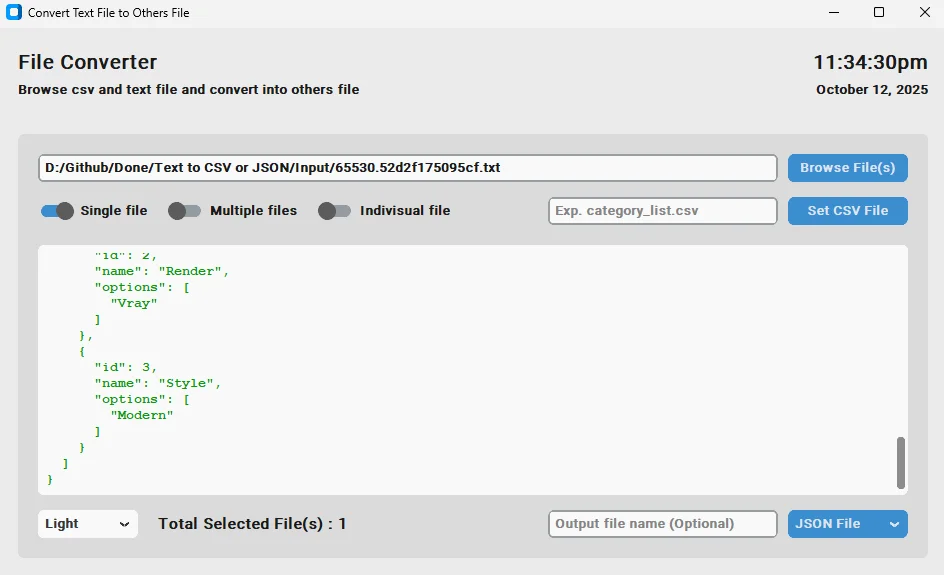Click the File Converter heading
Image resolution: width=944 pixels, height=575 pixels.
(87, 62)
